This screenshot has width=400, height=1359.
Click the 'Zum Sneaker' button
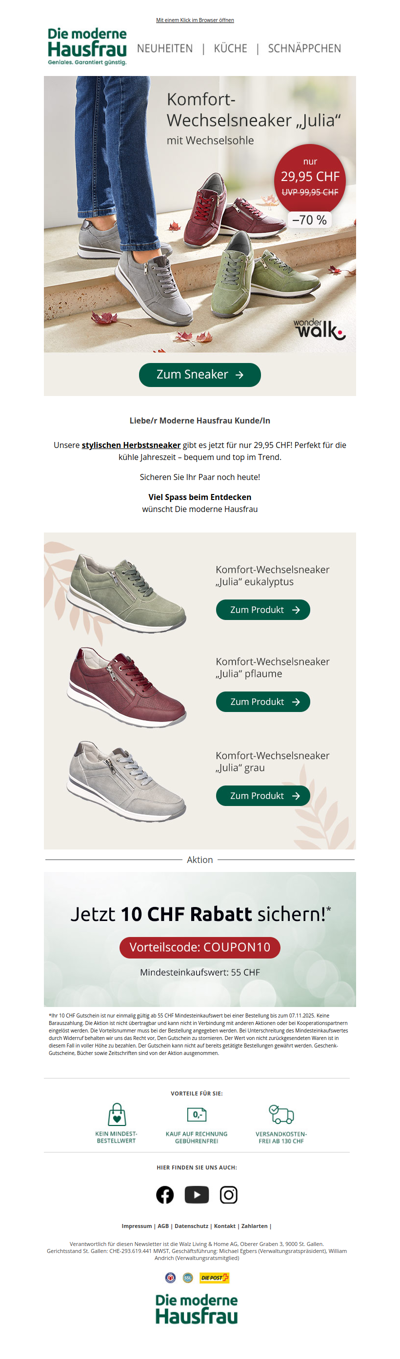coord(200,374)
